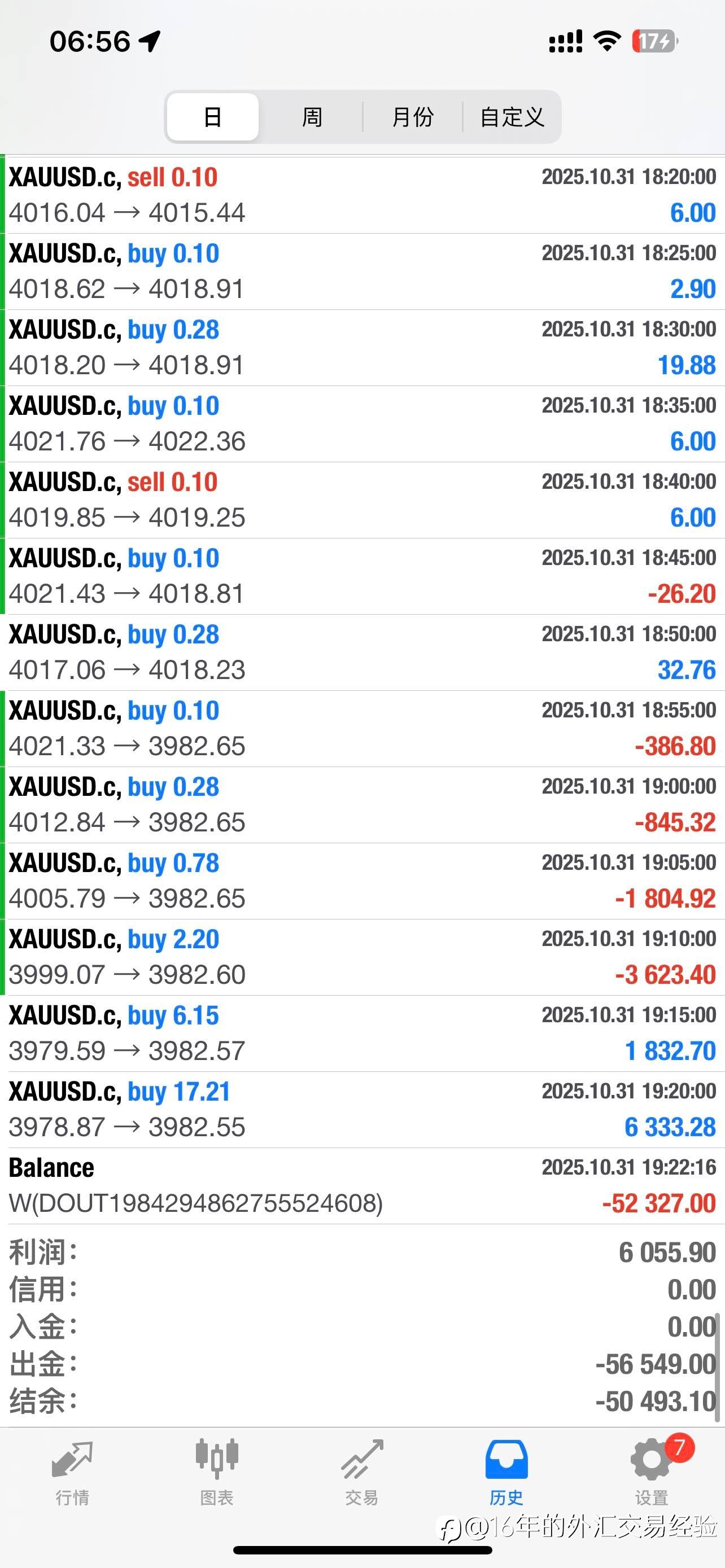
Task: Select the 日 day period segment
Action: [x=212, y=117]
